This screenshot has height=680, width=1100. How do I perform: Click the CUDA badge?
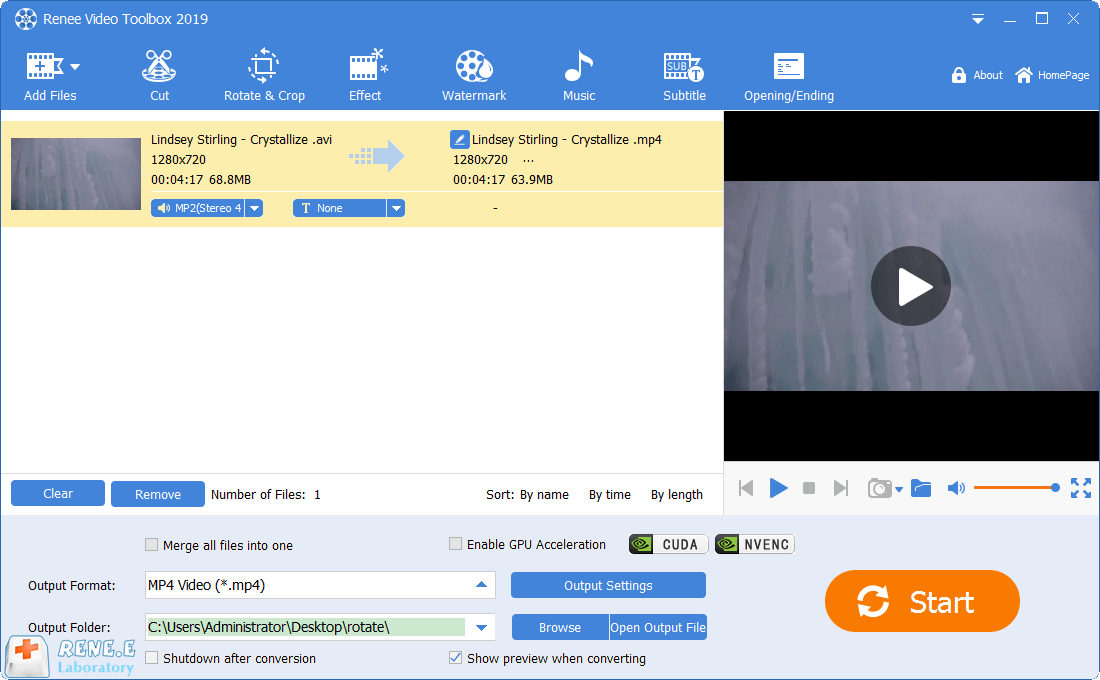(669, 545)
